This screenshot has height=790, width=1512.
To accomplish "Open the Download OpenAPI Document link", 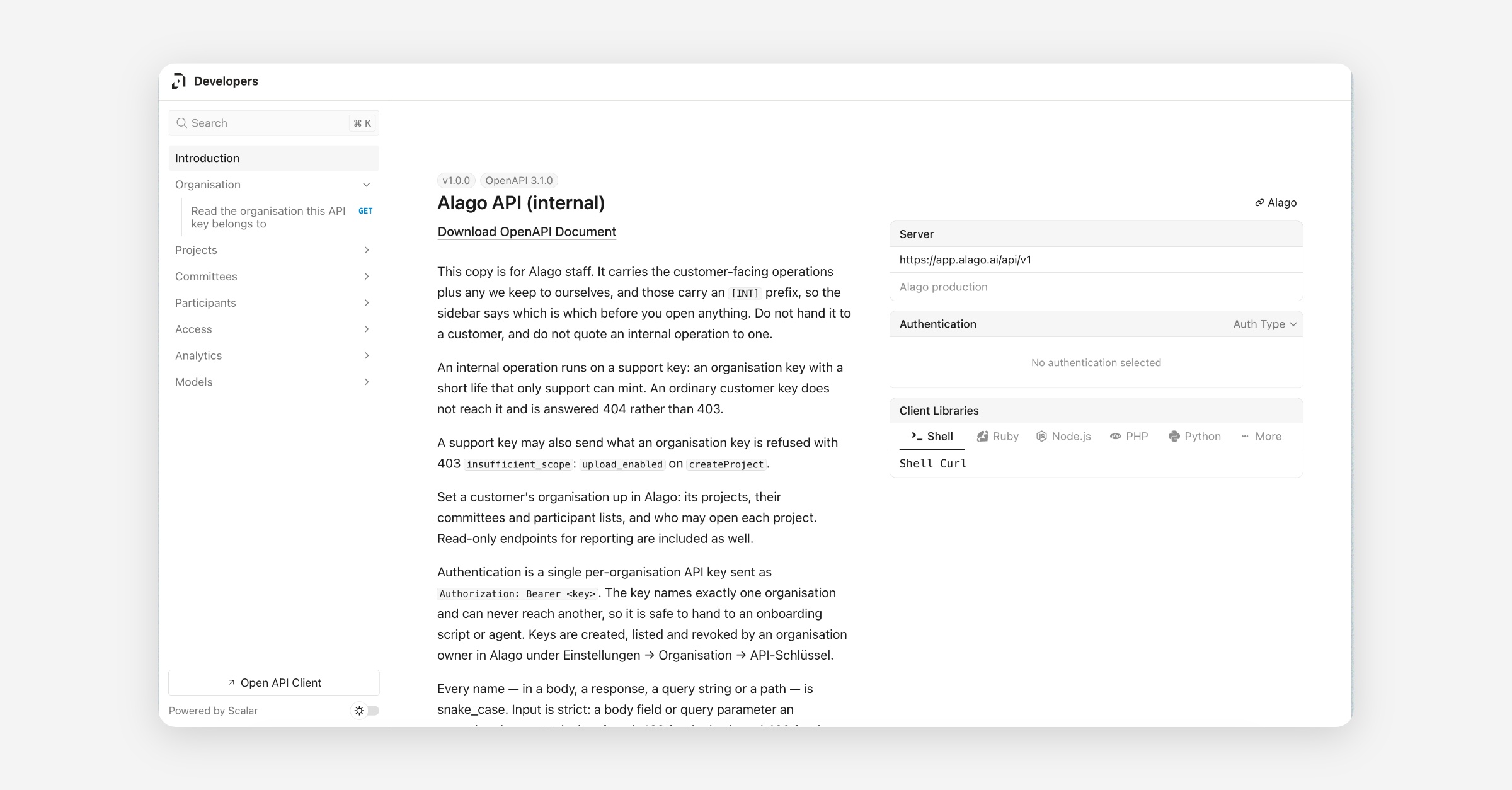I will pyautogui.click(x=527, y=232).
